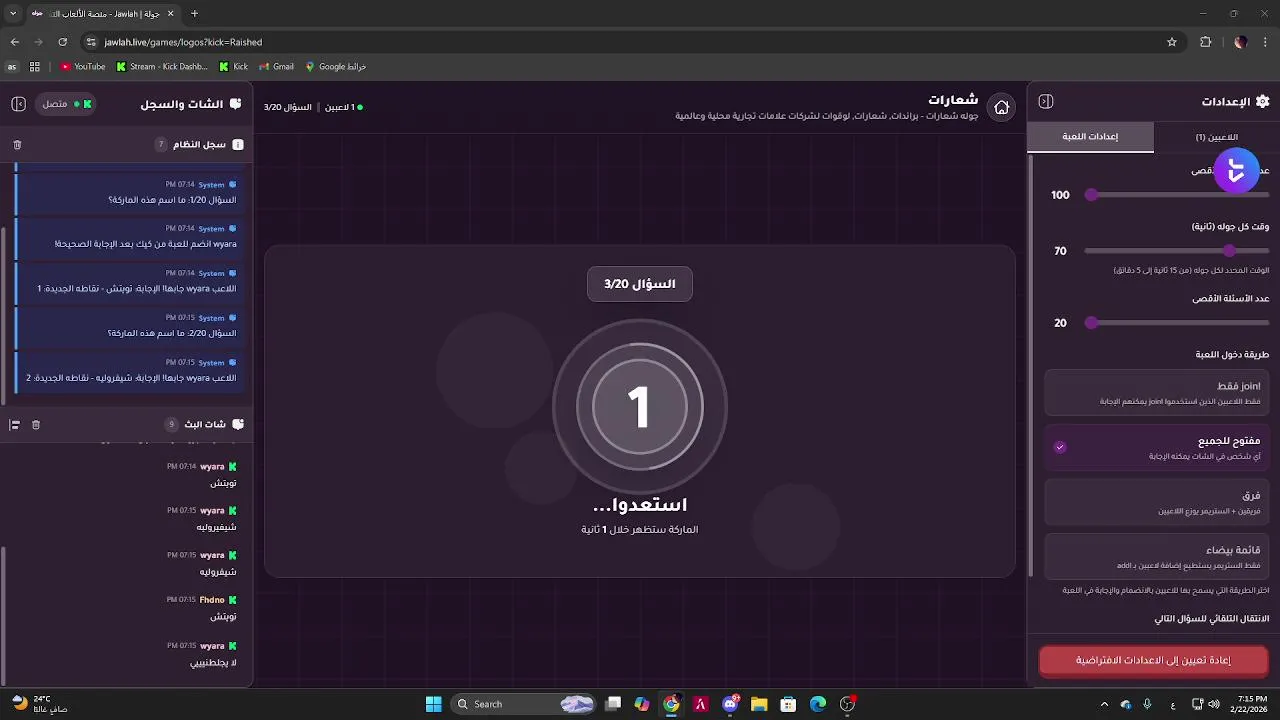Open the Stream - Kick Dashboard bookmark
The height and width of the screenshot is (720, 1280).
[x=162, y=67]
